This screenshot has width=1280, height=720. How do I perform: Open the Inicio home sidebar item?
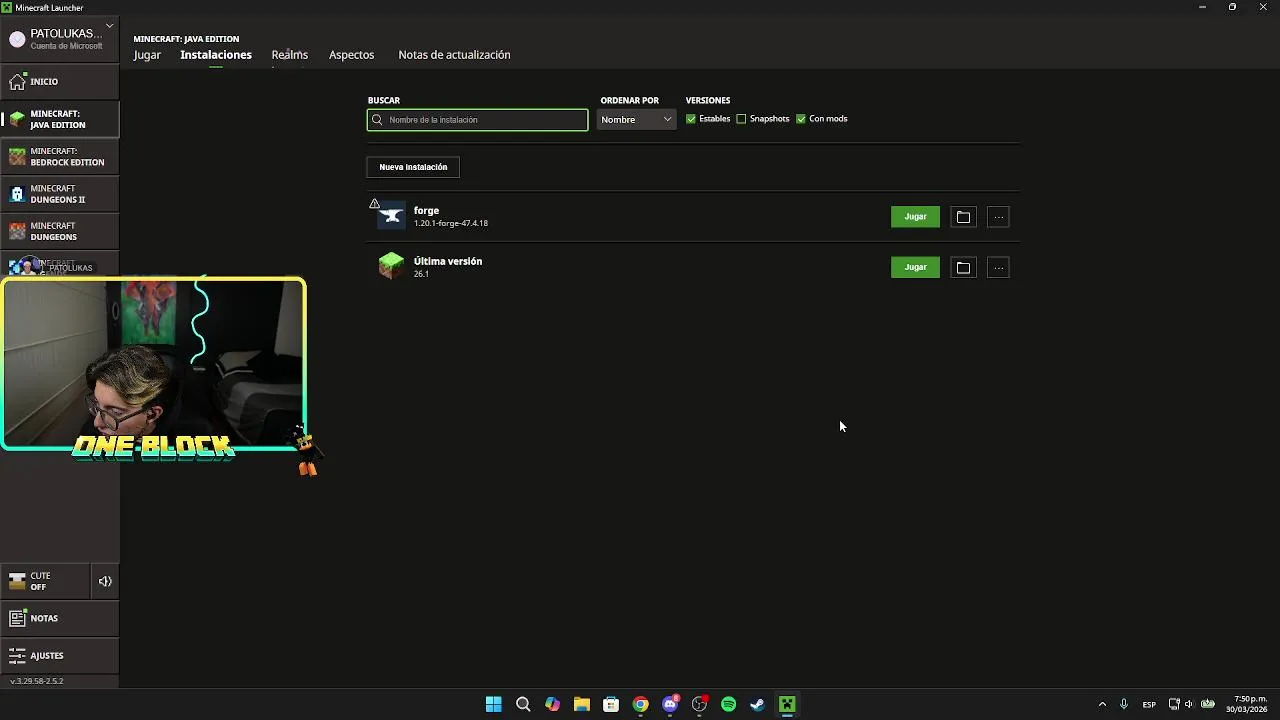coord(59,81)
